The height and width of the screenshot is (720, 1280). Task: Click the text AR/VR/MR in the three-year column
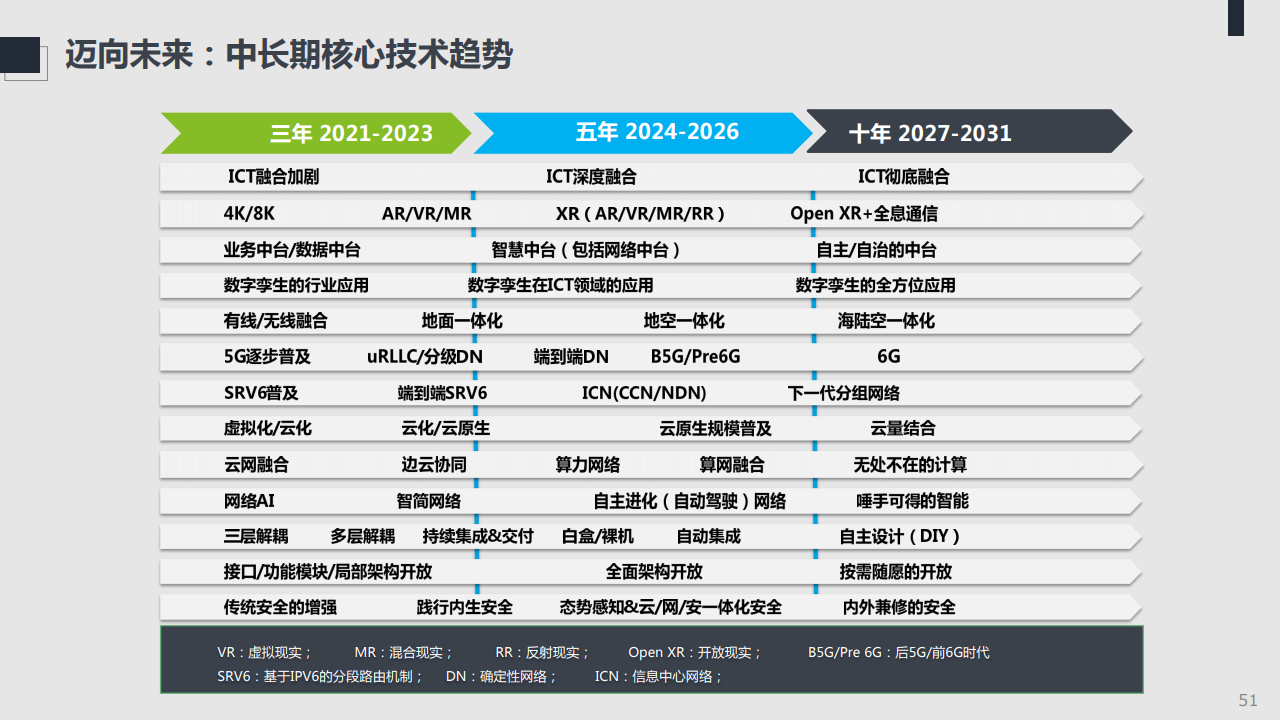pos(427,213)
